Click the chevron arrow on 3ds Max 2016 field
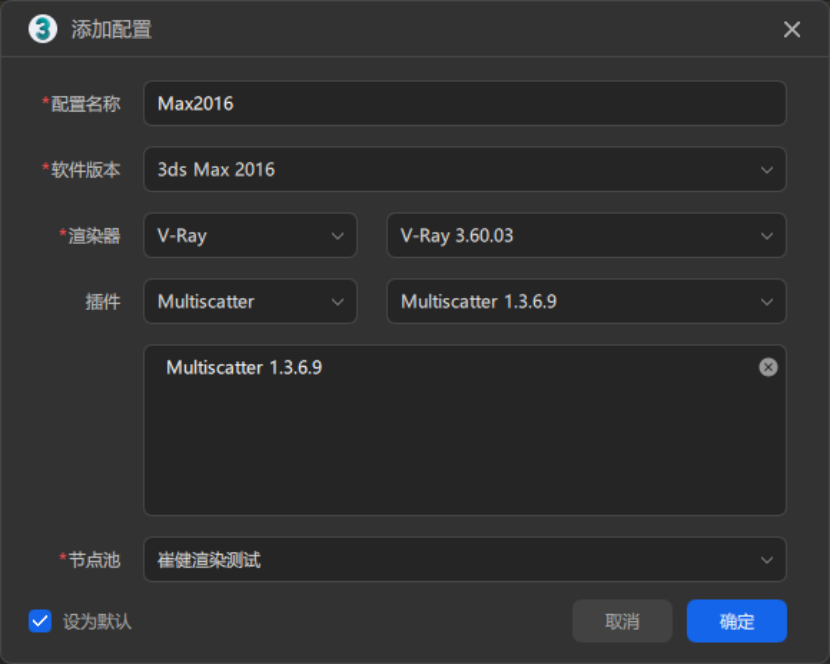This screenshot has width=830, height=664. pos(766,170)
